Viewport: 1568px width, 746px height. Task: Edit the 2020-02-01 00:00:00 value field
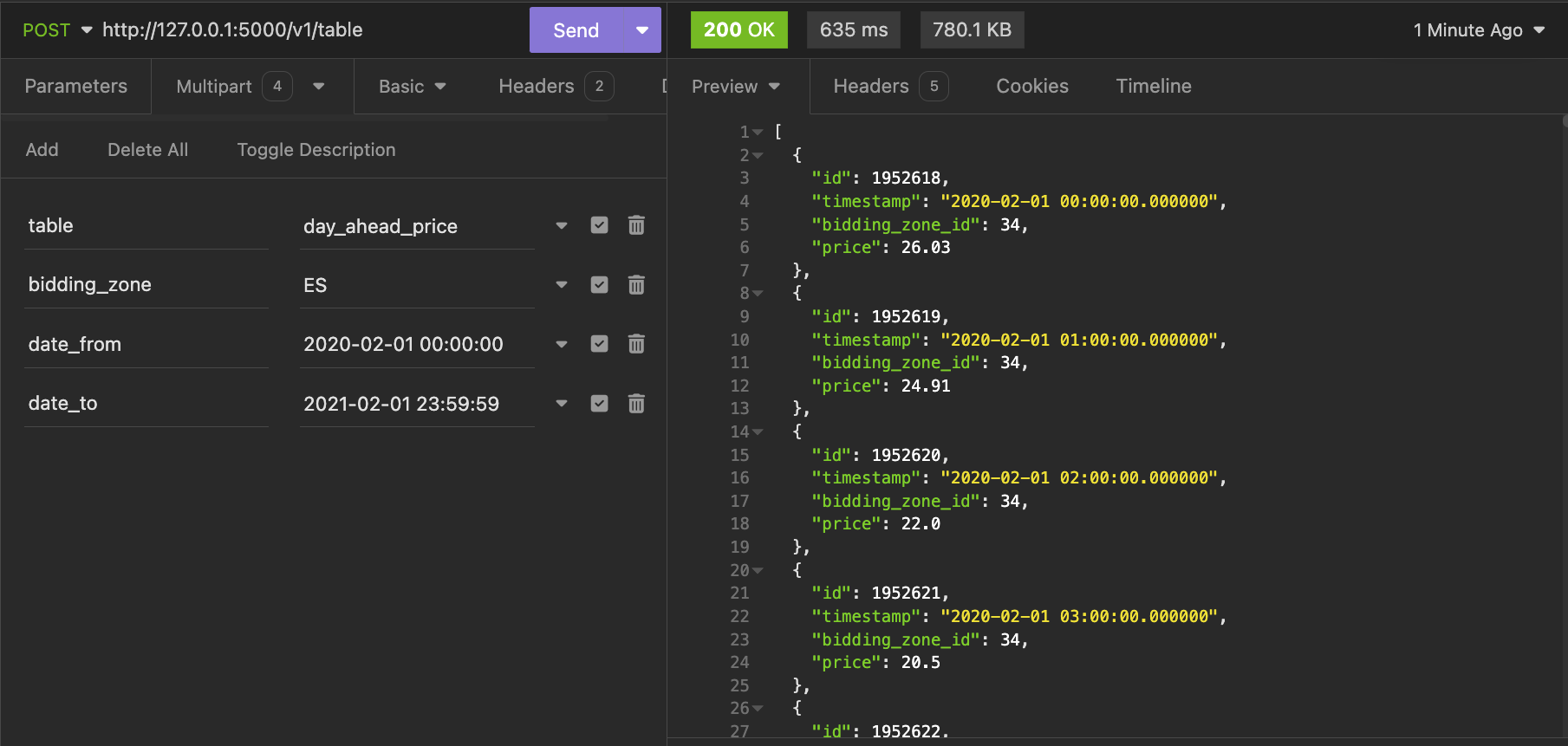pos(417,345)
